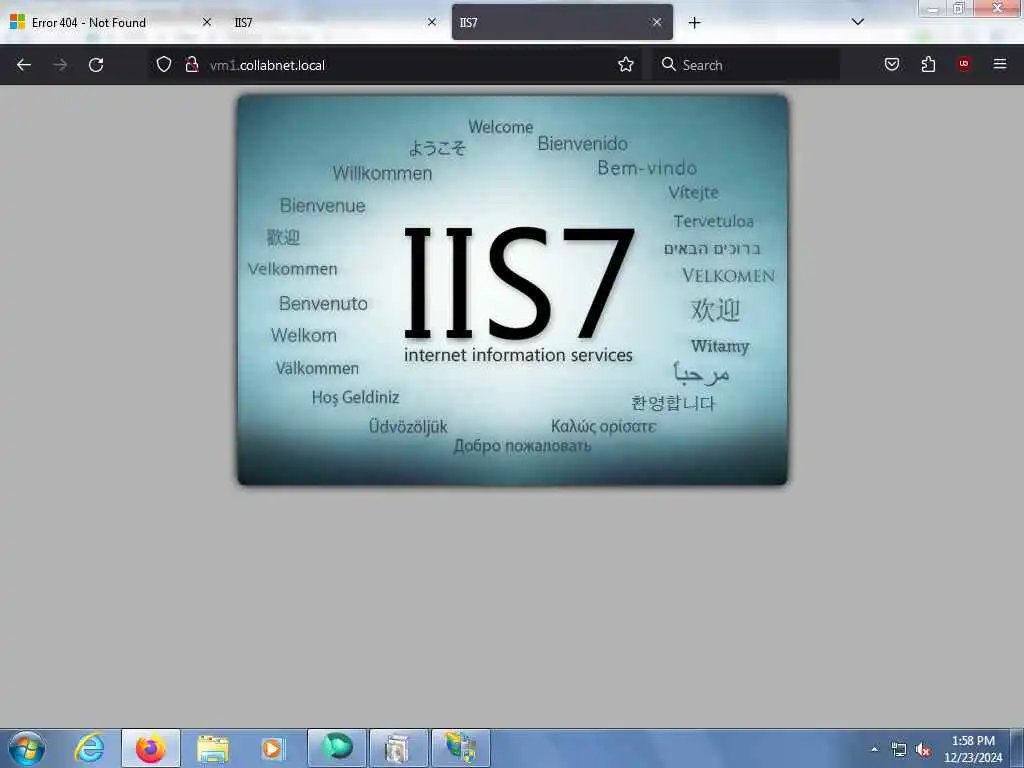The image size is (1024, 768).
Task: Go back to the previous page
Action: 24,65
